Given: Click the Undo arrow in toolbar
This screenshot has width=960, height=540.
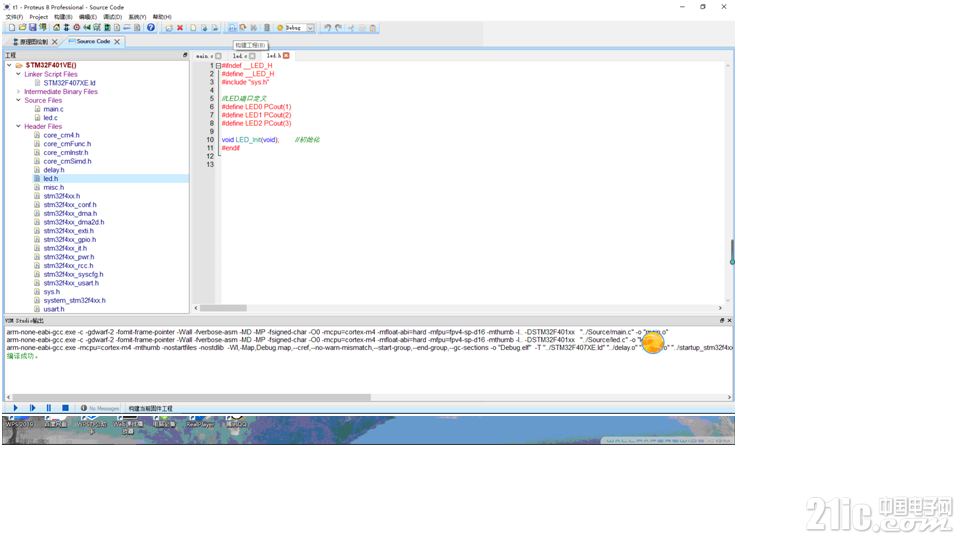Looking at the screenshot, I should coord(328,28).
